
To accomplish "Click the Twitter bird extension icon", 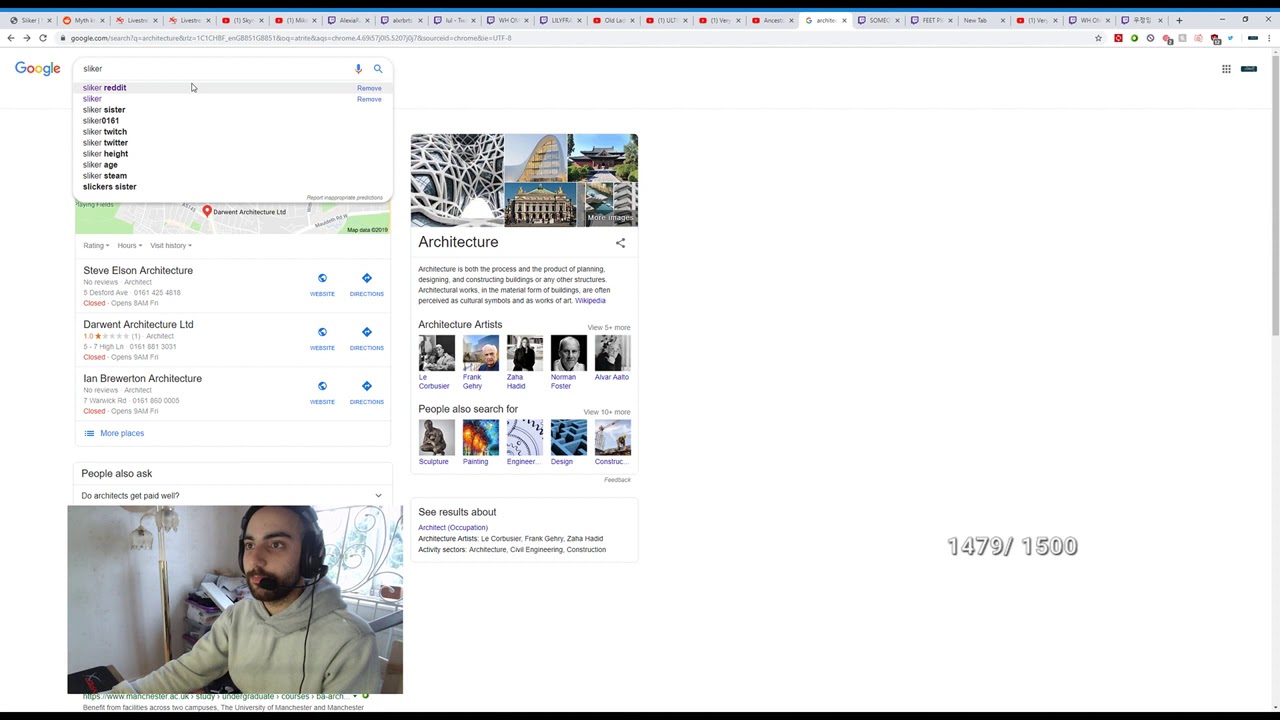I will click(1230, 38).
